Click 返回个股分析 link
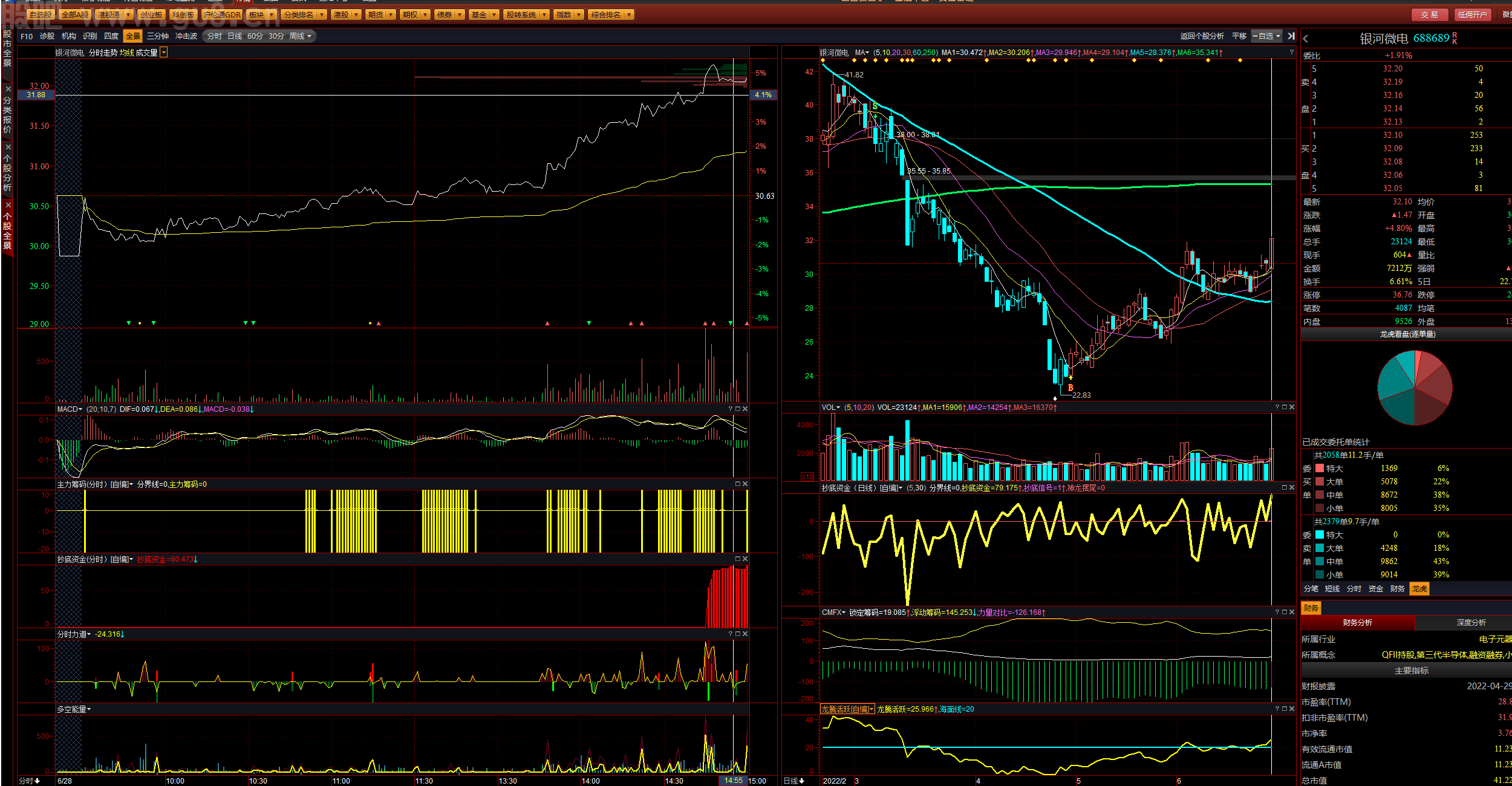 click(1202, 36)
